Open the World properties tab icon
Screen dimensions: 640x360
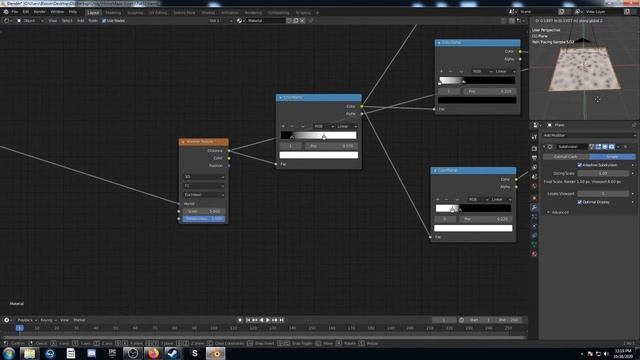[534, 187]
